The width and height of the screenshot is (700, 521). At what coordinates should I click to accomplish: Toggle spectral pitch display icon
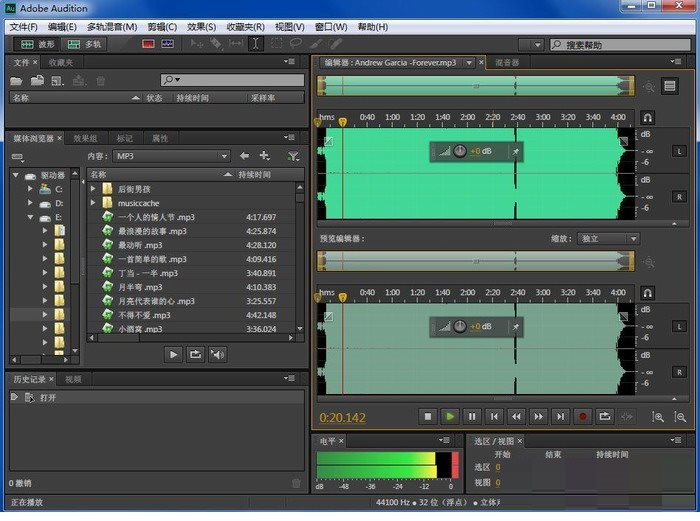coord(168,44)
